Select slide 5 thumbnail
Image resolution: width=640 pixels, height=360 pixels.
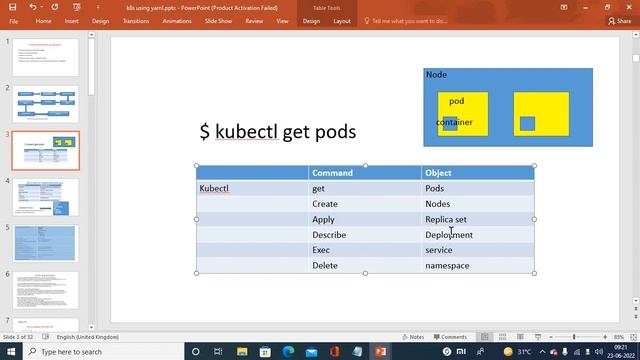click(x=45, y=244)
